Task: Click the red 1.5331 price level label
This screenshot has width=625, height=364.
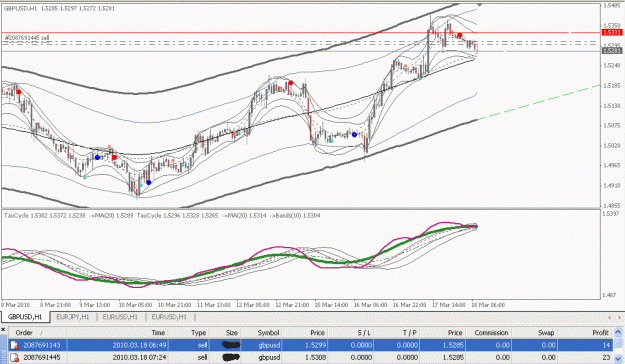Action: pos(612,32)
